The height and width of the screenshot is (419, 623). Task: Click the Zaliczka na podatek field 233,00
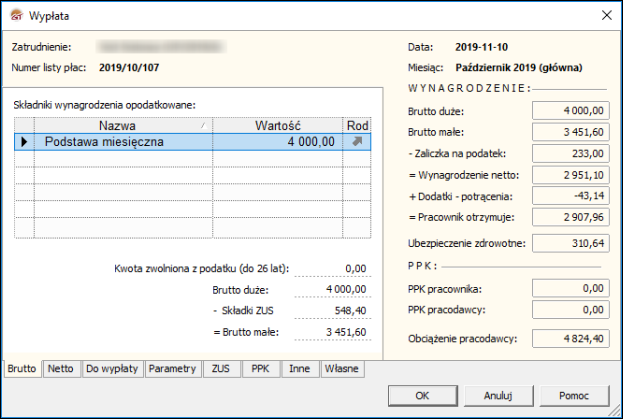571,153
